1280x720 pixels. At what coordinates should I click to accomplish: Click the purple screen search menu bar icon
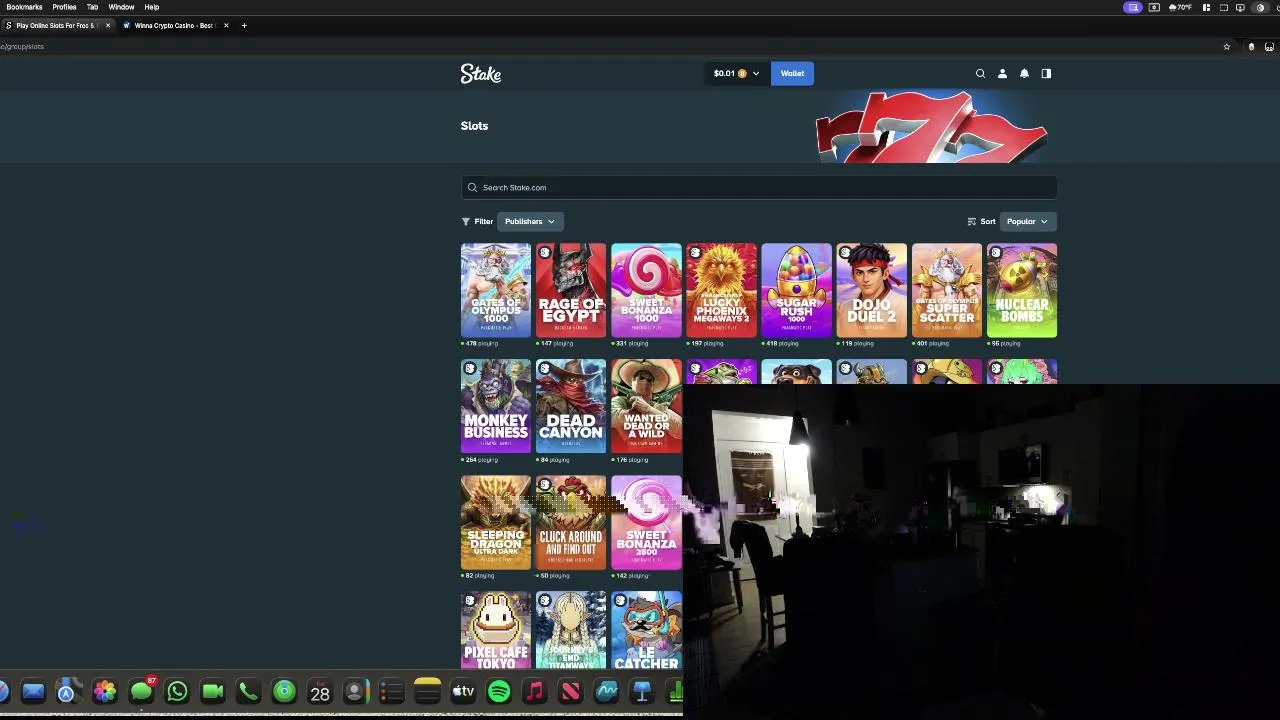click(x=1132, y=7)
